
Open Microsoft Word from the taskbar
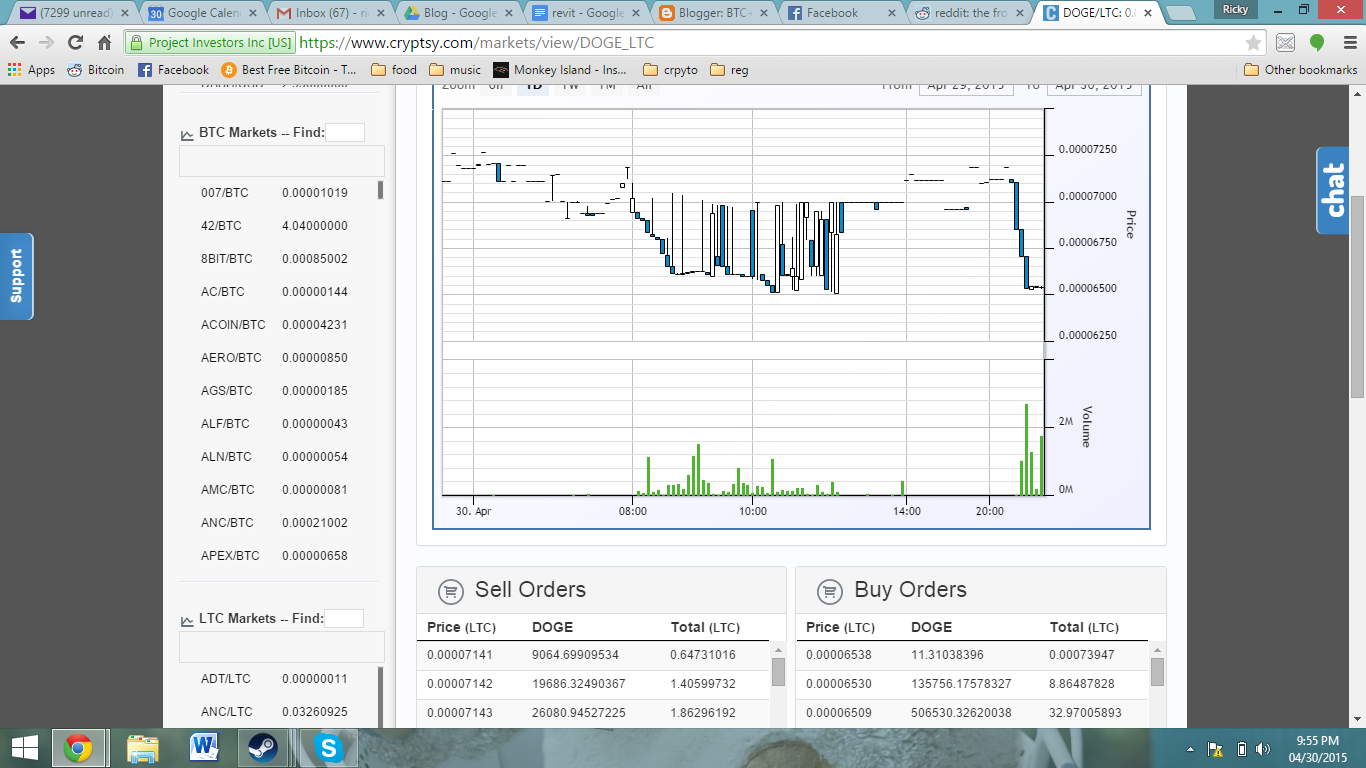click(204, 748)
